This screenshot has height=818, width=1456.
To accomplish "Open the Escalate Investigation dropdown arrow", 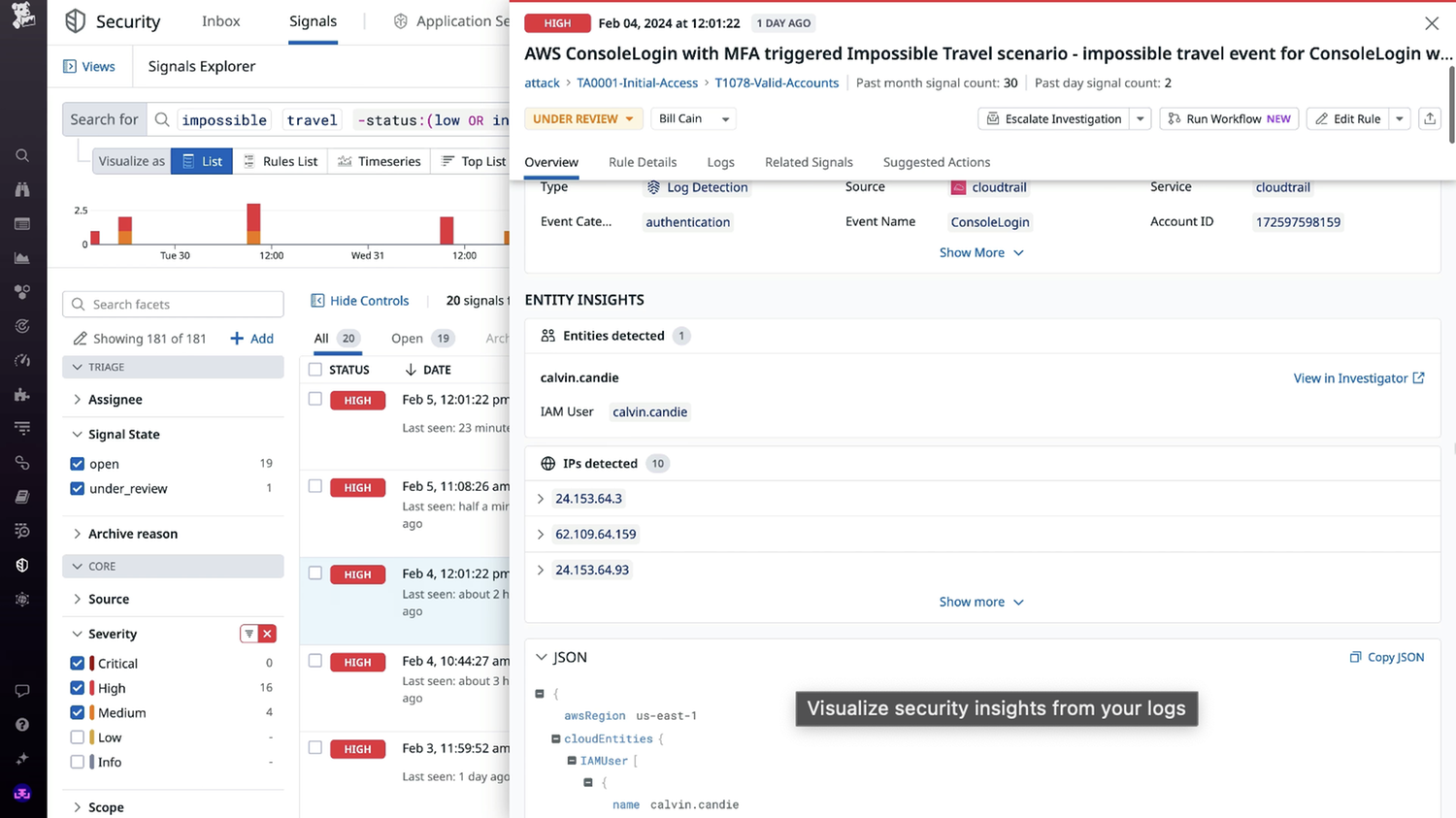I will (x=1141, y=118).
